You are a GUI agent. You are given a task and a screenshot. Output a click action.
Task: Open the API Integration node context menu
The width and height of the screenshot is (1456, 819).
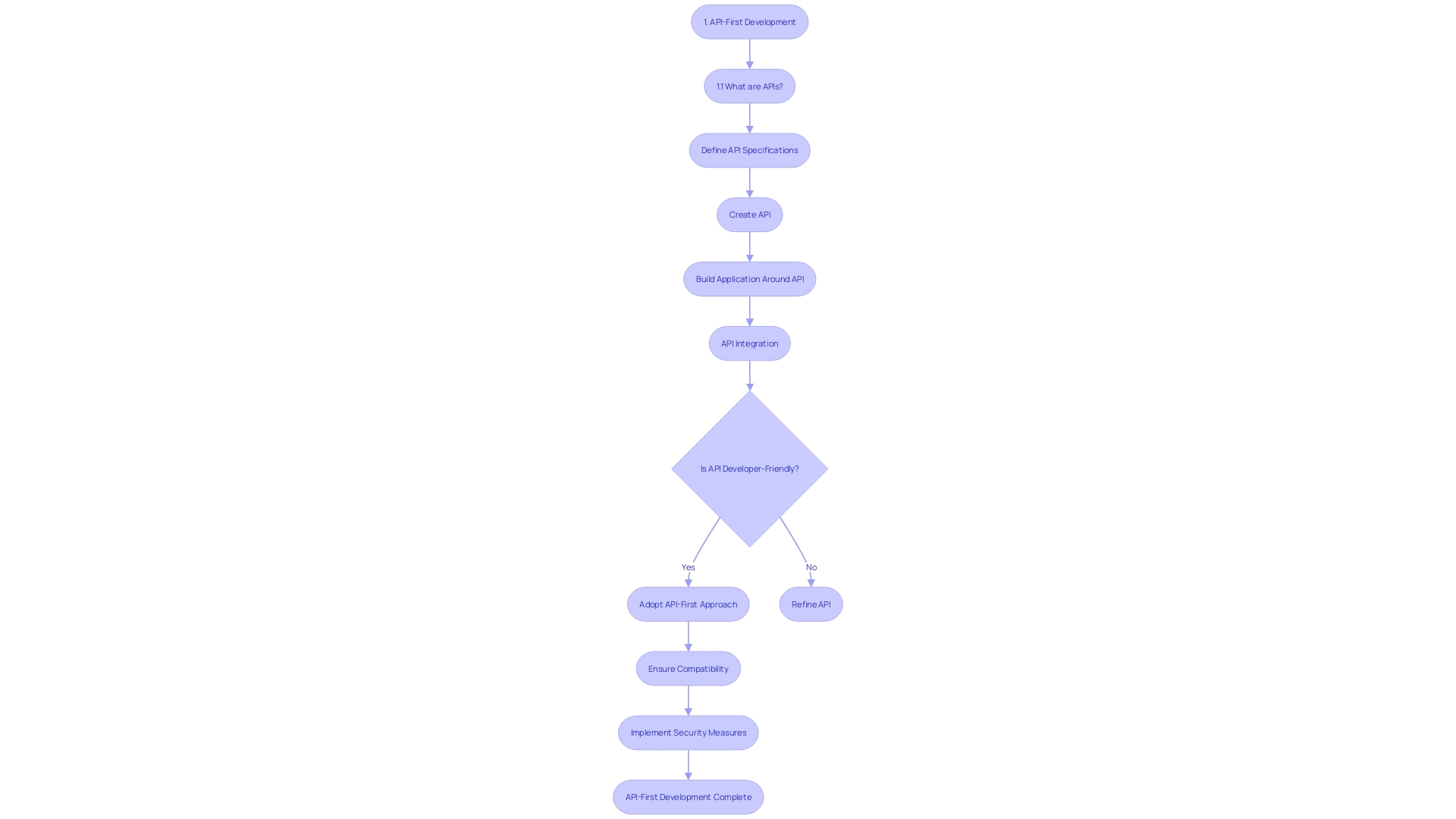[x=750, y=343]
